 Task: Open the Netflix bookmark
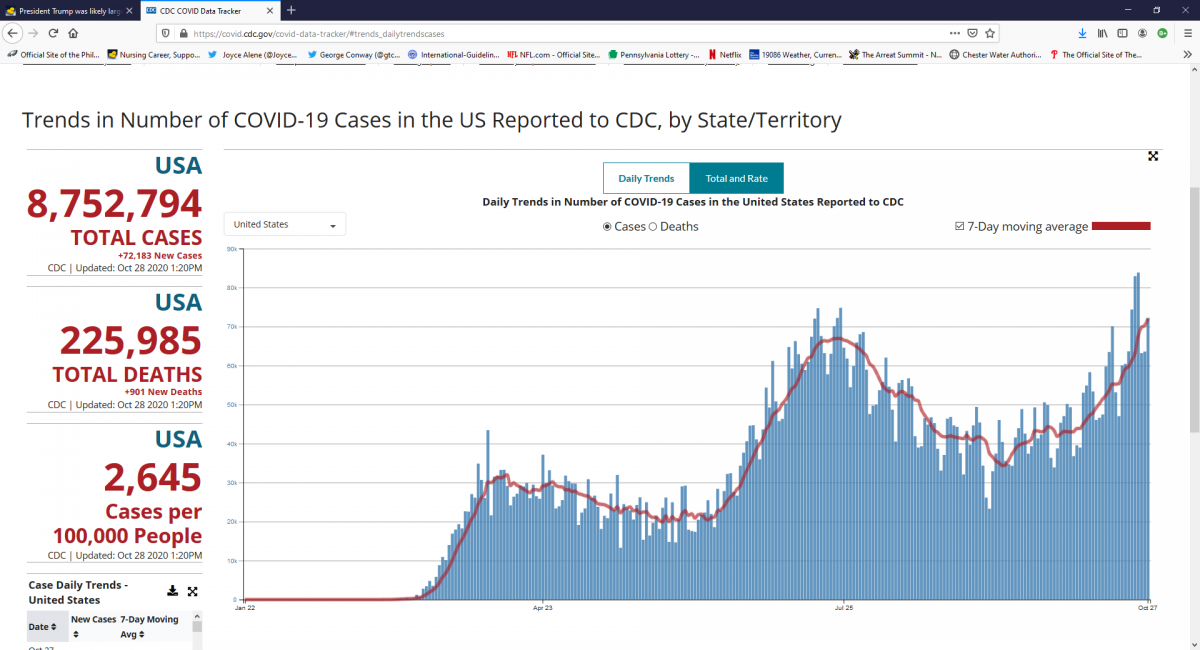click(725, 55)
